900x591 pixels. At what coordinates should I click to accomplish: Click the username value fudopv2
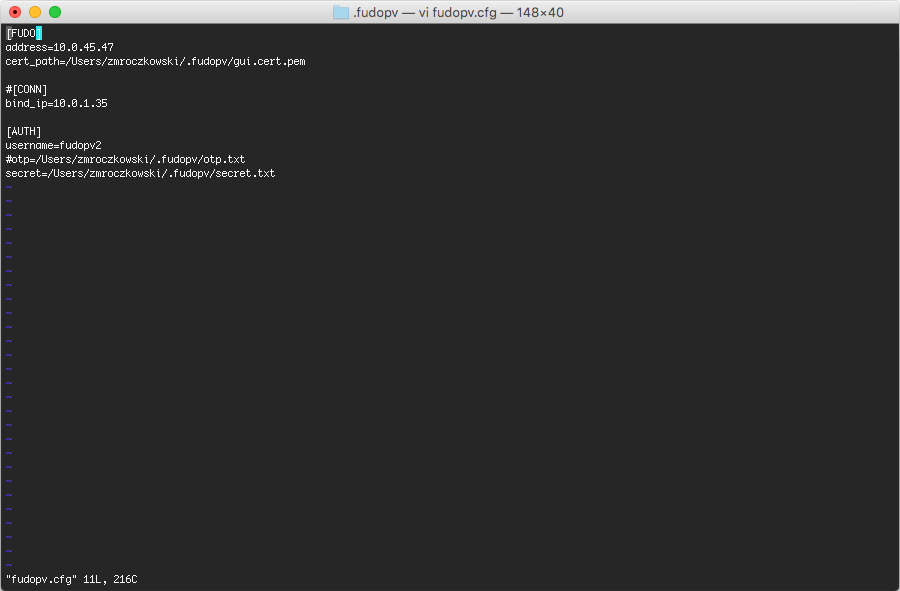pyautogui.click(x=80, y=145)
